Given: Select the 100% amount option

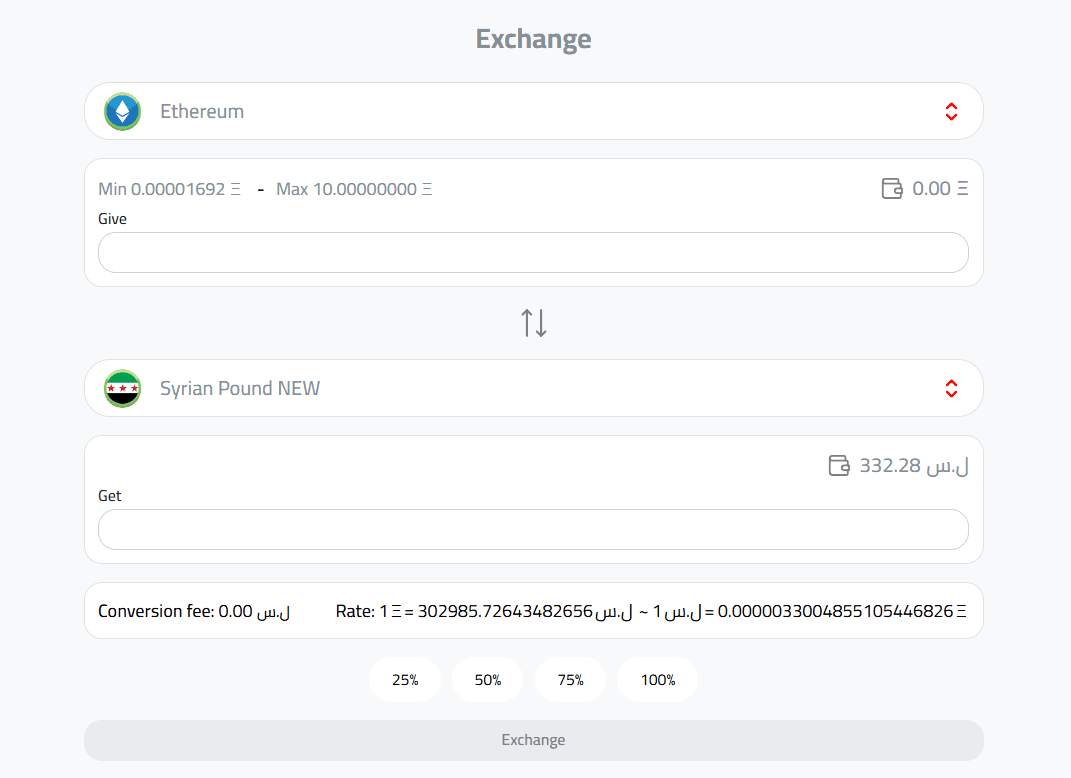Looking at the screenshot, I should pyautogui.click(x=657, y=679).
